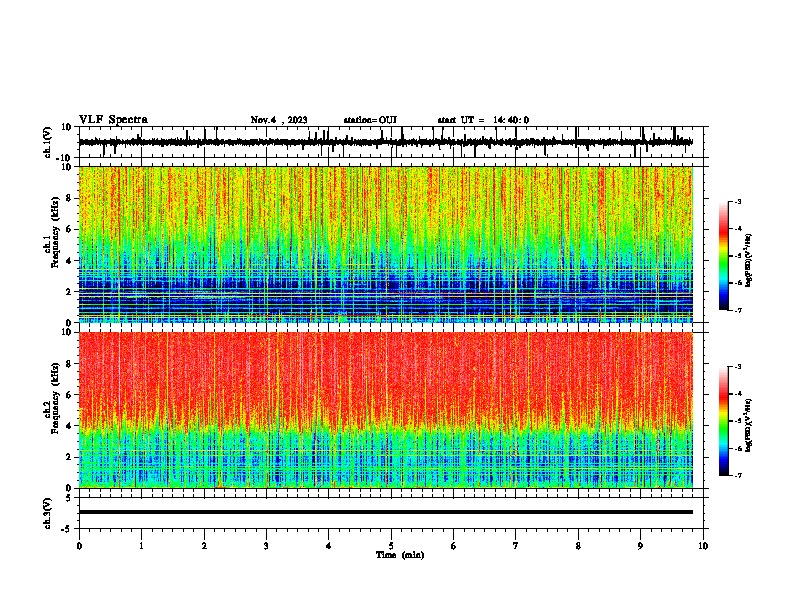The image size is (792, 612).
Task: Click the ch.2 spectrogram panel
Action: [x=386, y=410]
